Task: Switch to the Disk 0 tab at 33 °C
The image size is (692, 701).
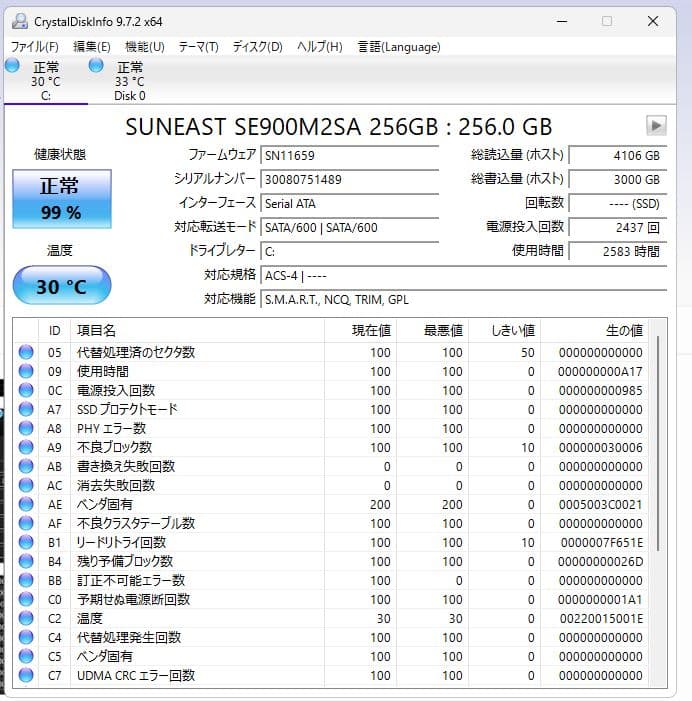Action: click(x=129, y=80)
